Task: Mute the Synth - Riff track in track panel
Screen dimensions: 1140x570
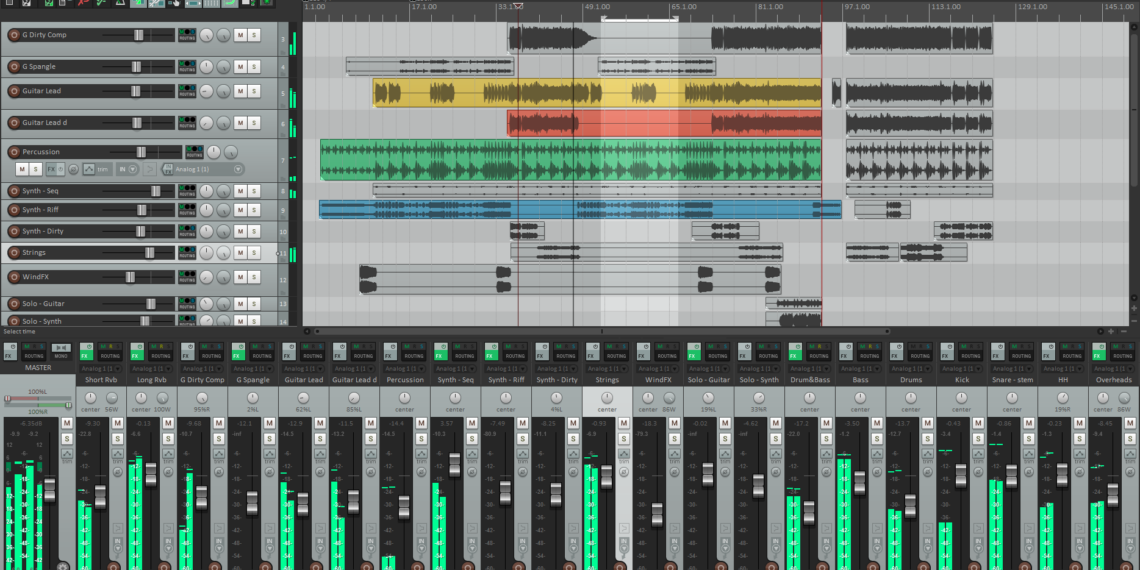Action: (x=240, y=209)
